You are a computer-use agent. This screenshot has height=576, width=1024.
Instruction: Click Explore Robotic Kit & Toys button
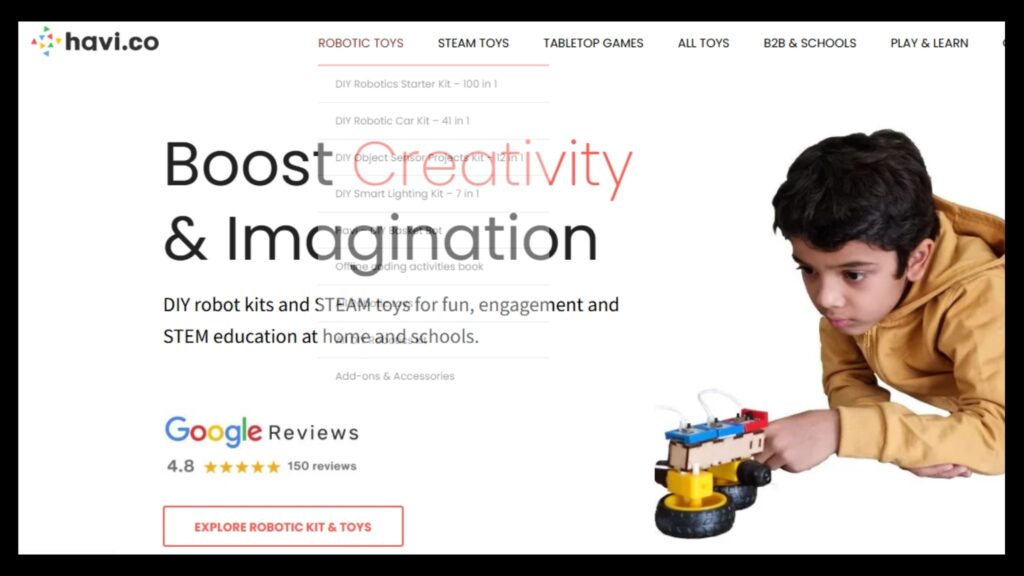(x=283, y=526)
